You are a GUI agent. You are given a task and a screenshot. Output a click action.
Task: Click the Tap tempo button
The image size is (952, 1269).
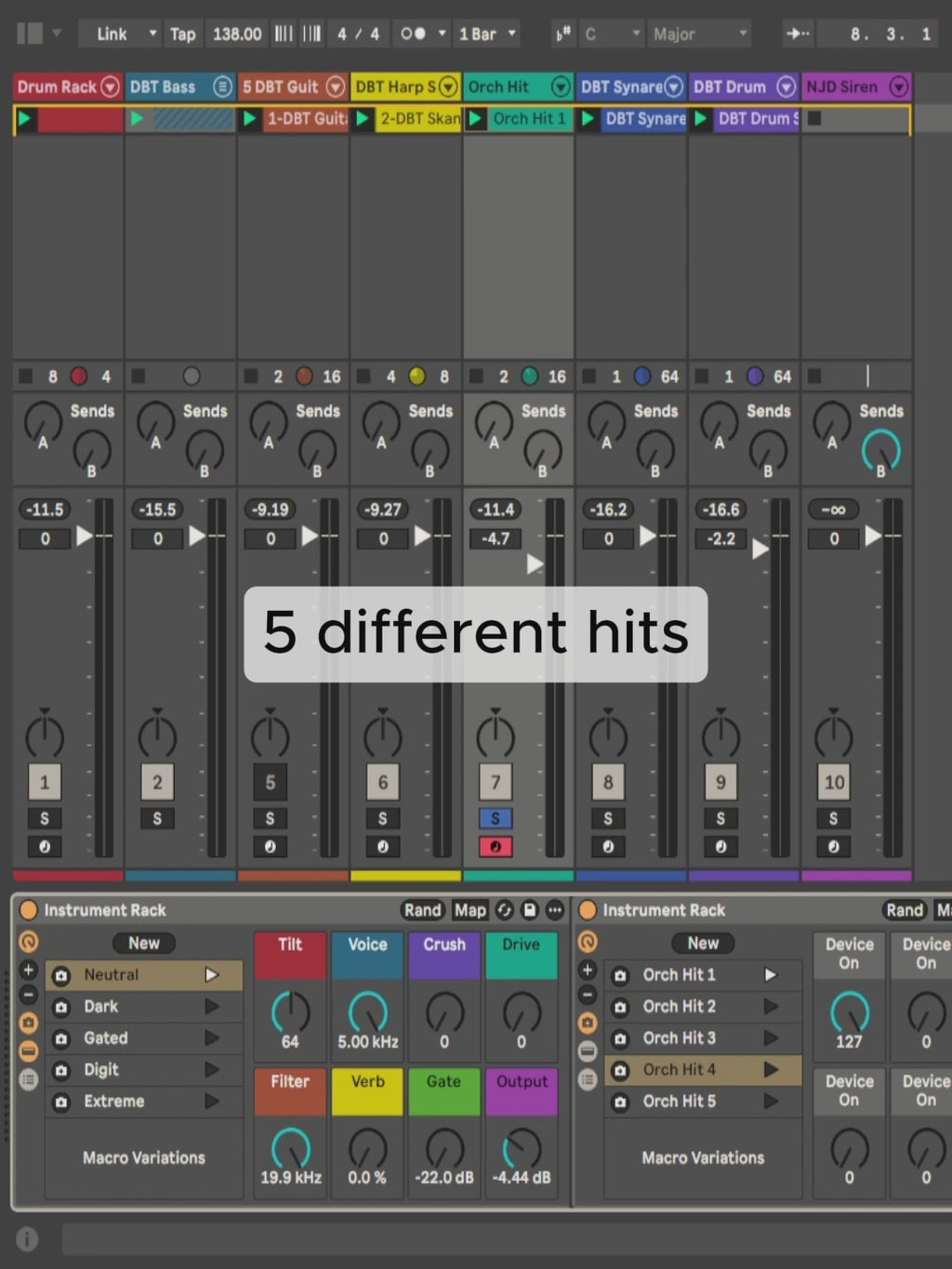pyautogui.click(x=182, y=34)
